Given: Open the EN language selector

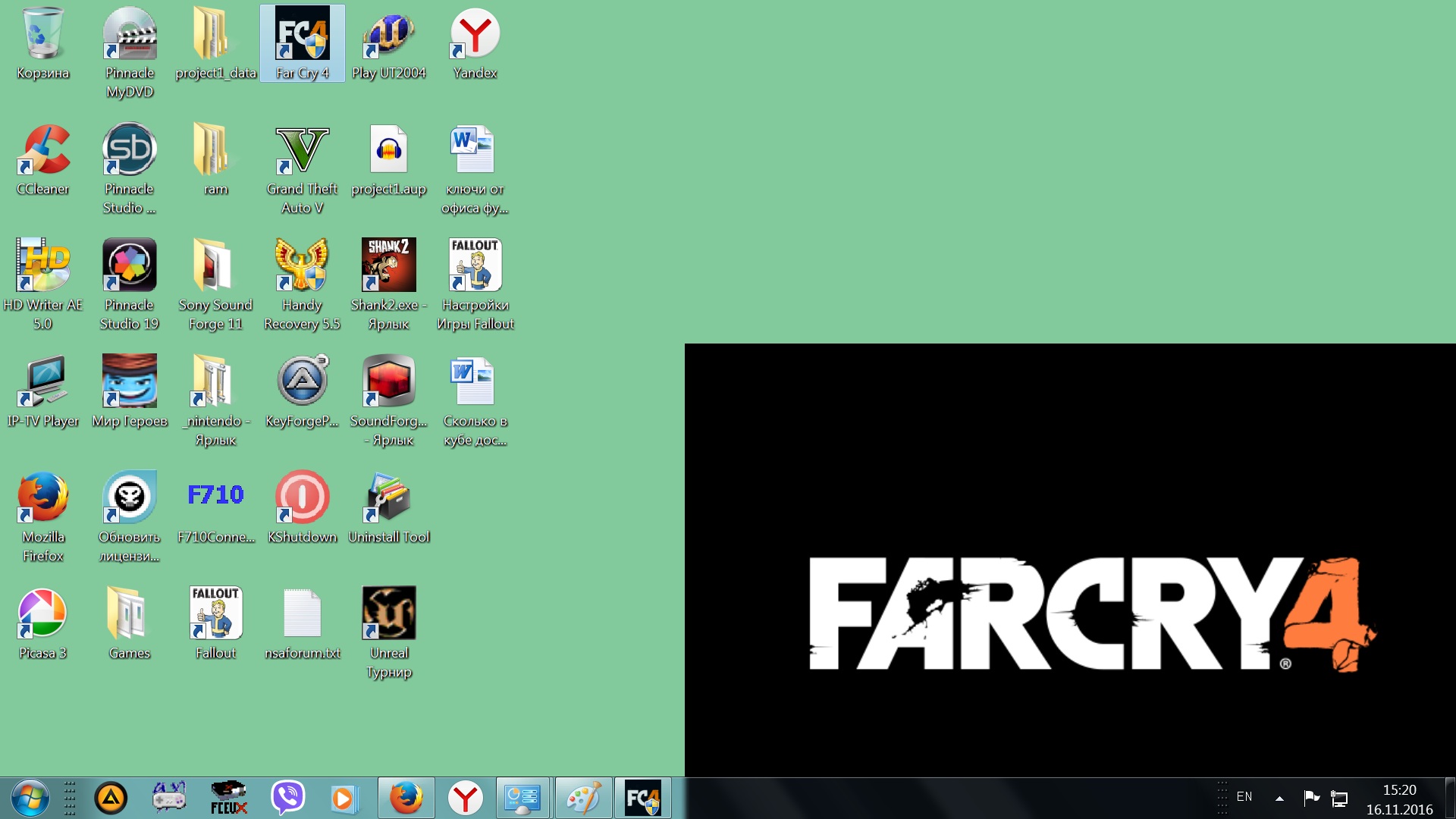Looking at the screenshot, I should [1244, 797].
